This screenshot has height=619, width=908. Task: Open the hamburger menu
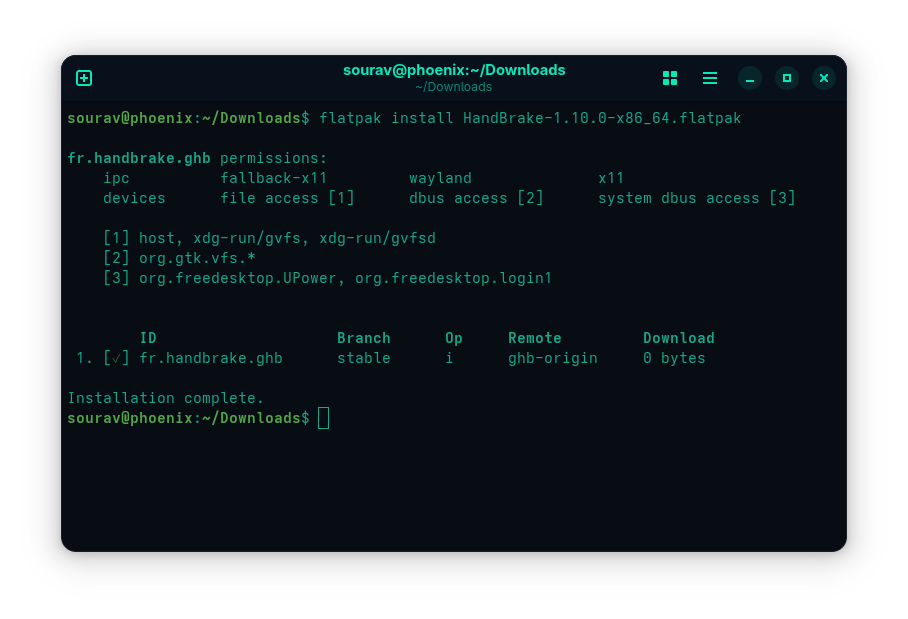pyautogui.click(x=710, y=77)
